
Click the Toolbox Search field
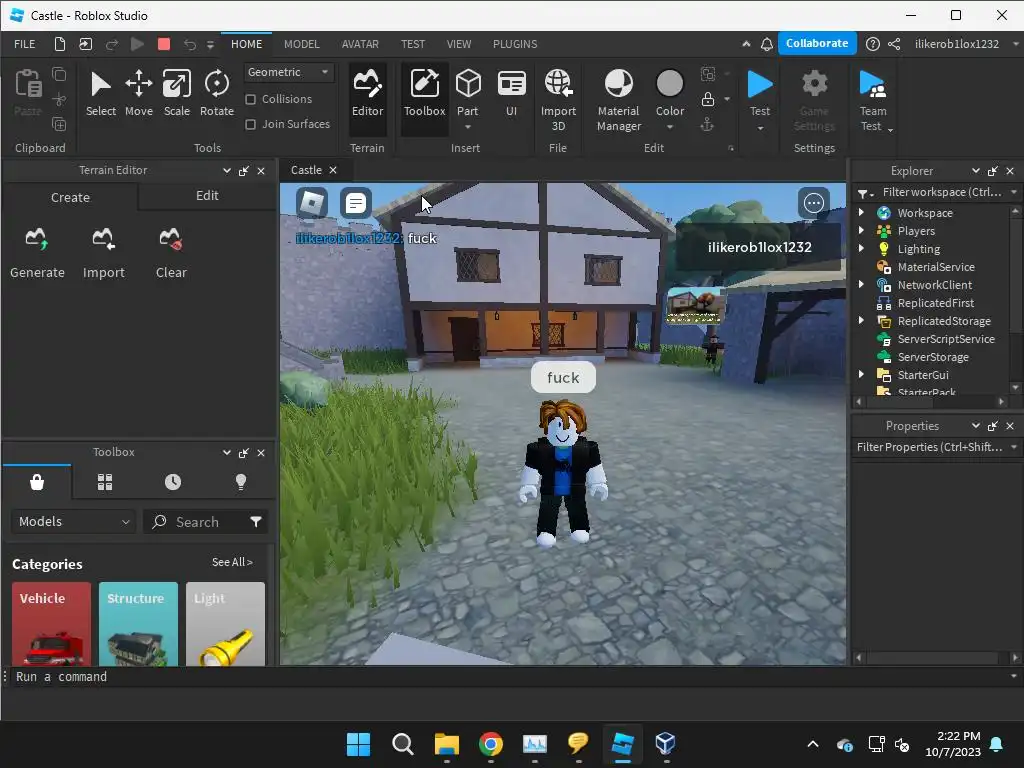click(x=195, y=522)
